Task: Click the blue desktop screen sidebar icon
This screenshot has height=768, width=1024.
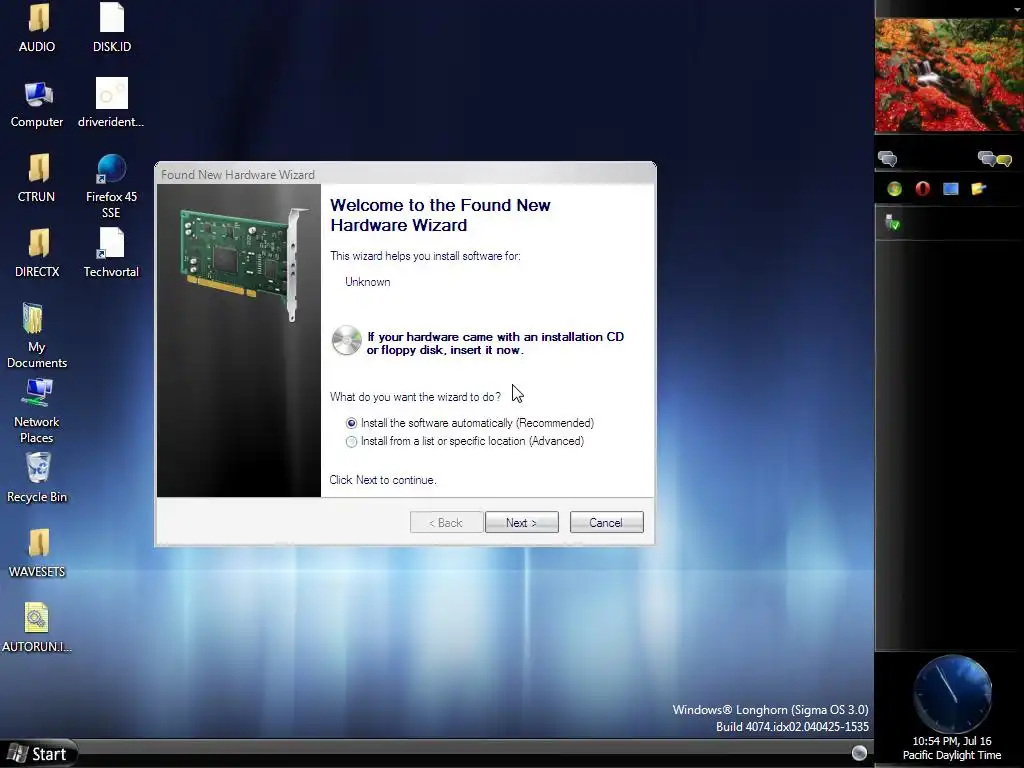Action: tap(951, 189)
